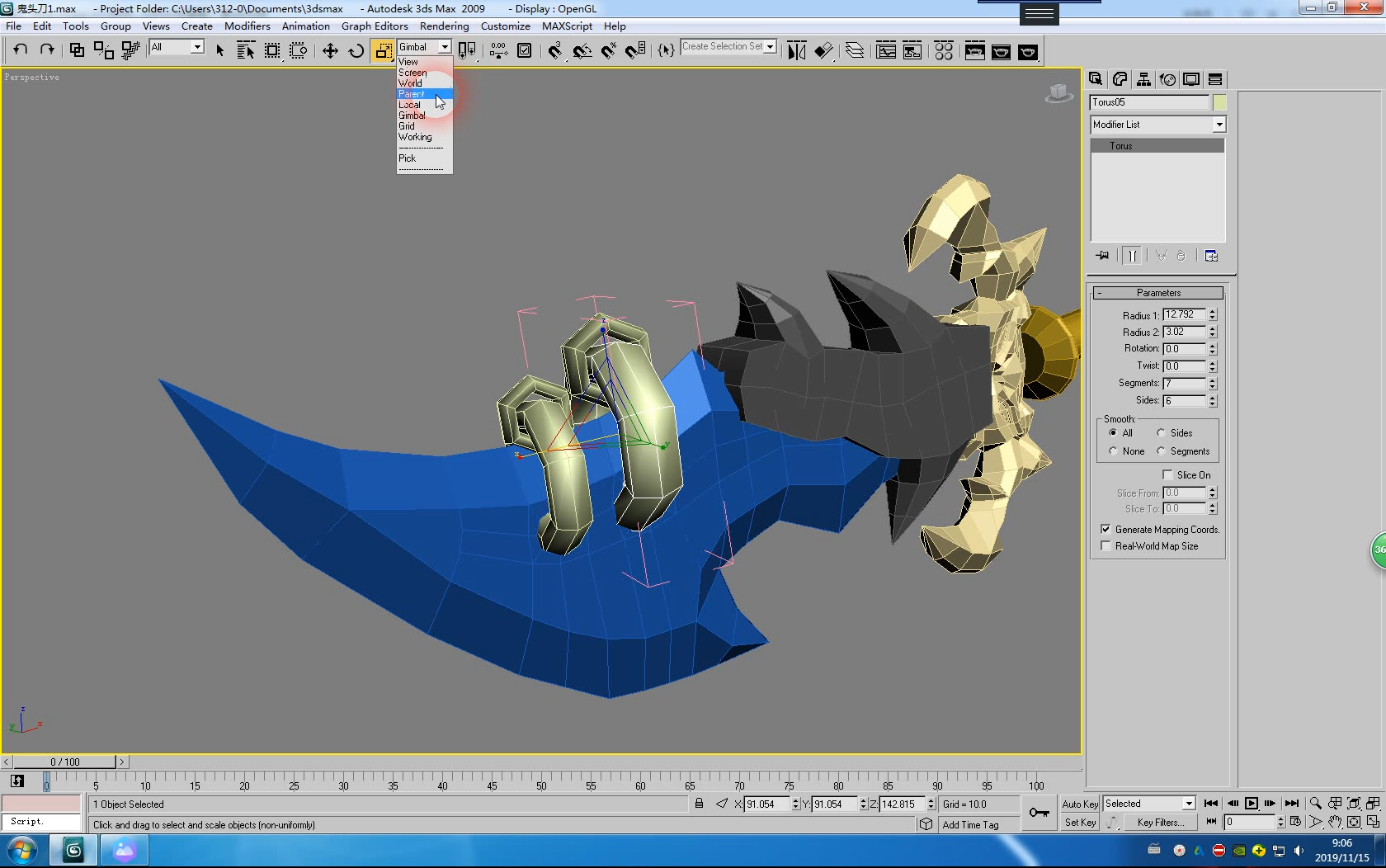Activate the Select and Link tool
The image size is (1386, 868).
pyautogui.click(x=77, y=50)
